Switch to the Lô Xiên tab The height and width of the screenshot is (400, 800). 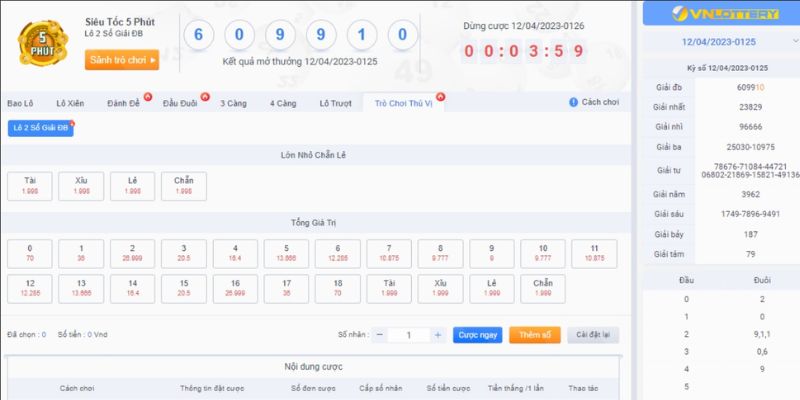click(x=70, y=104)
